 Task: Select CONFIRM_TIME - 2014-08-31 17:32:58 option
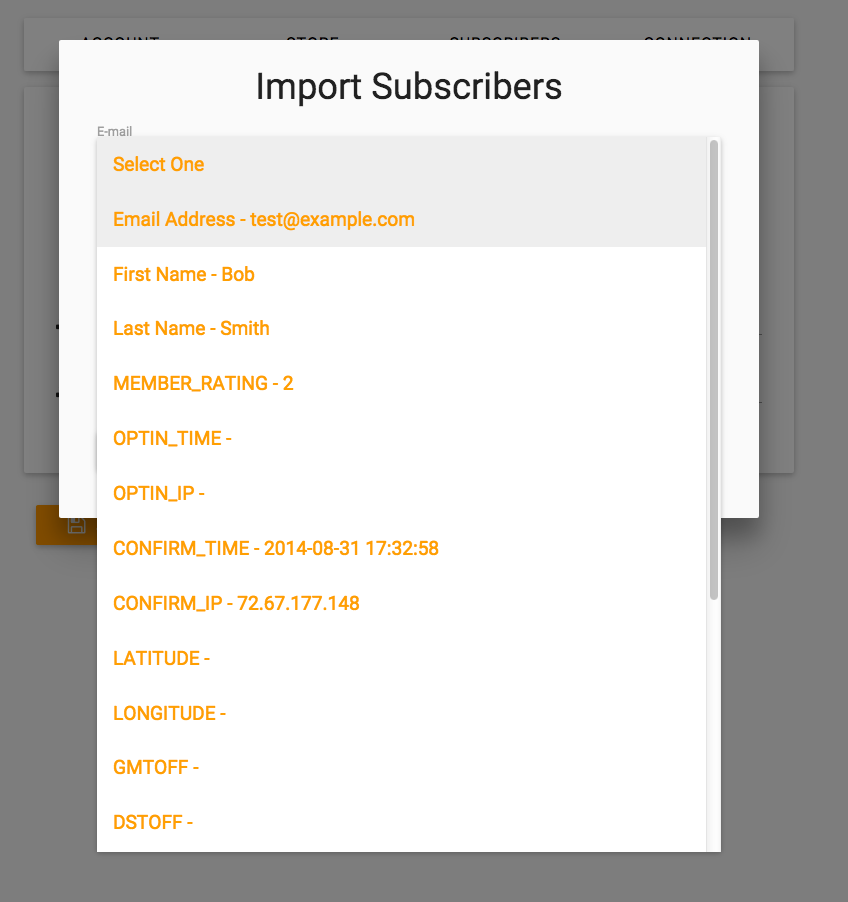(275, 548)
